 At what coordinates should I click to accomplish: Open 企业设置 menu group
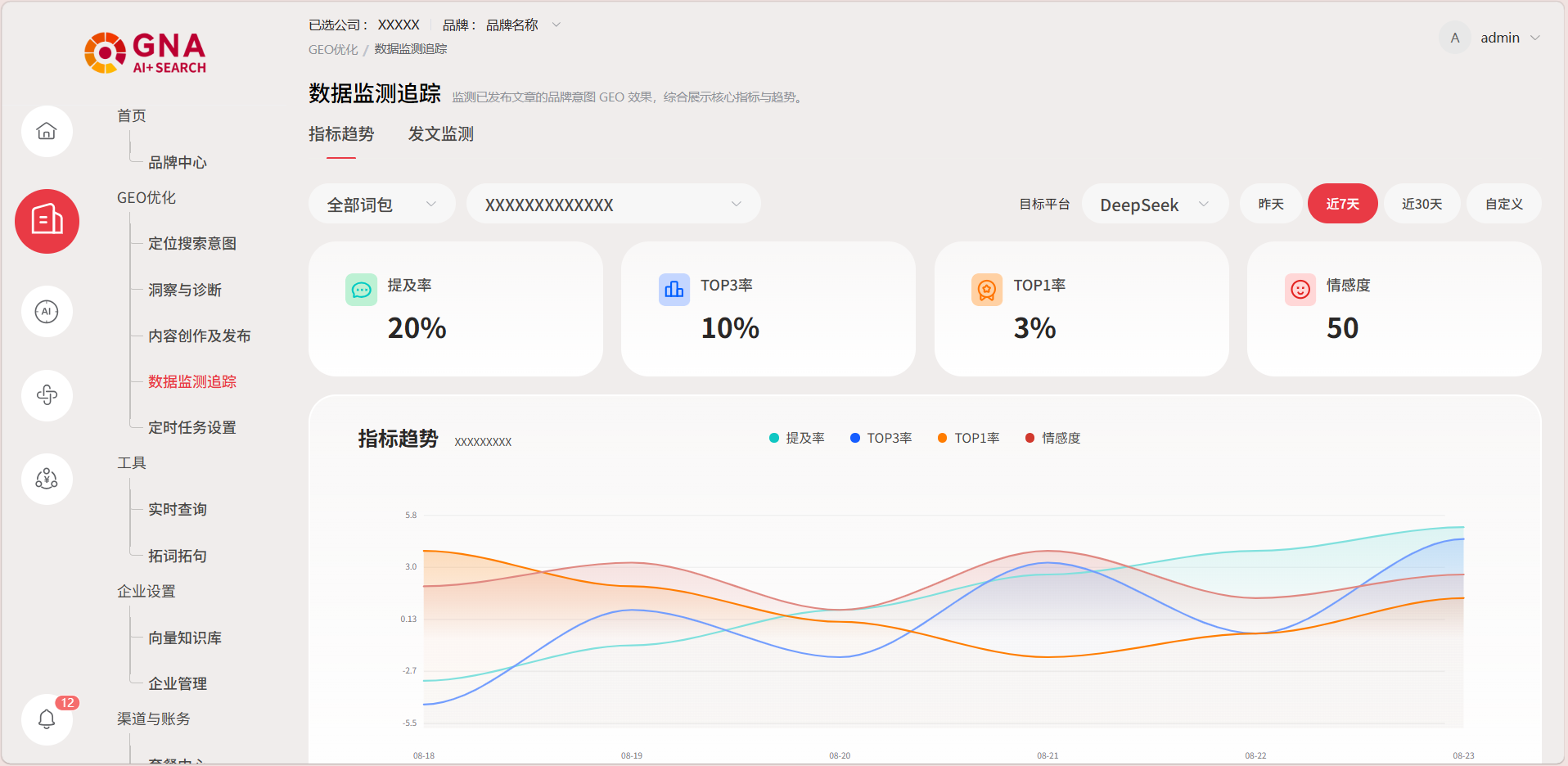146,591
